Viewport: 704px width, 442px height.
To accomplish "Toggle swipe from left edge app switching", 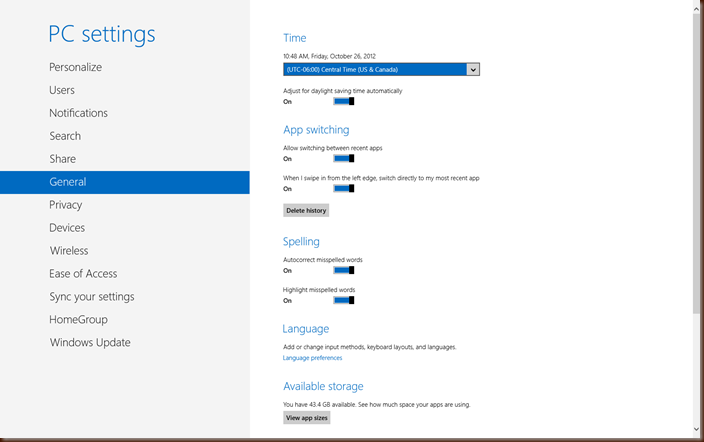I will 343,189.
